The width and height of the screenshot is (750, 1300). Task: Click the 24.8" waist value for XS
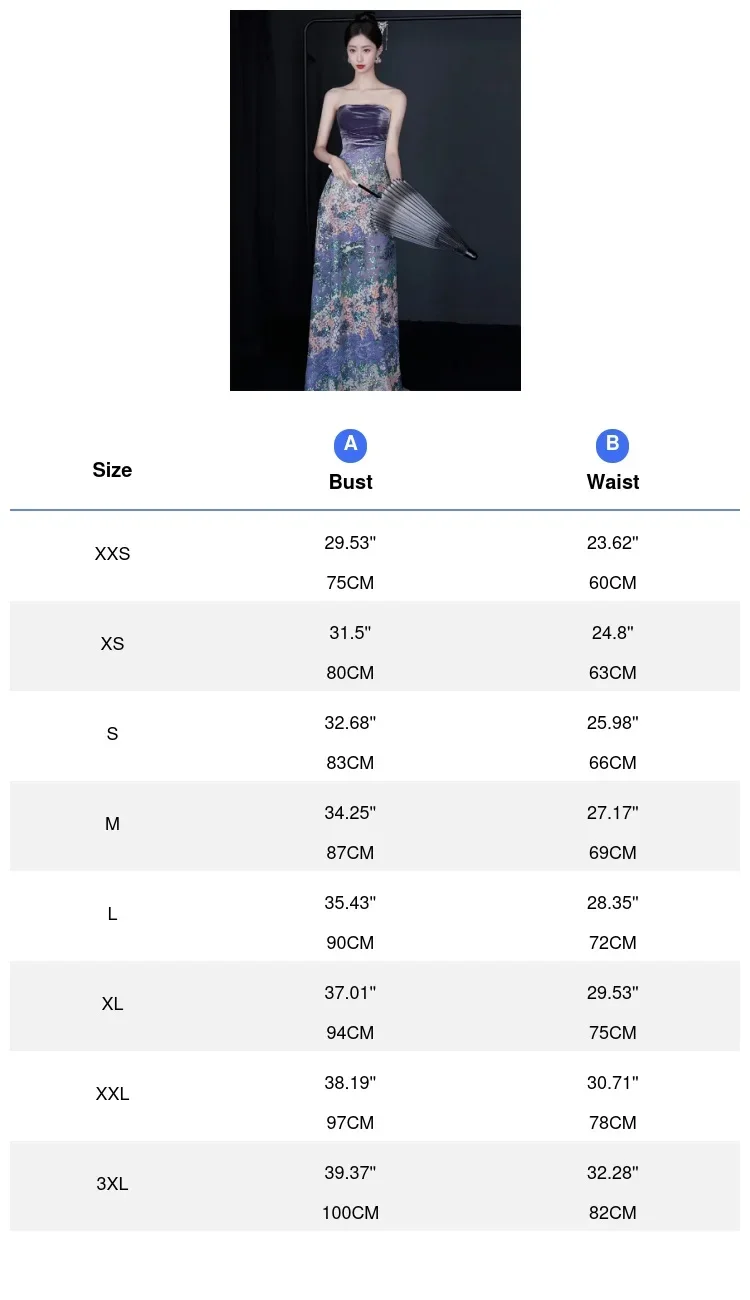(x=613, y=633)
